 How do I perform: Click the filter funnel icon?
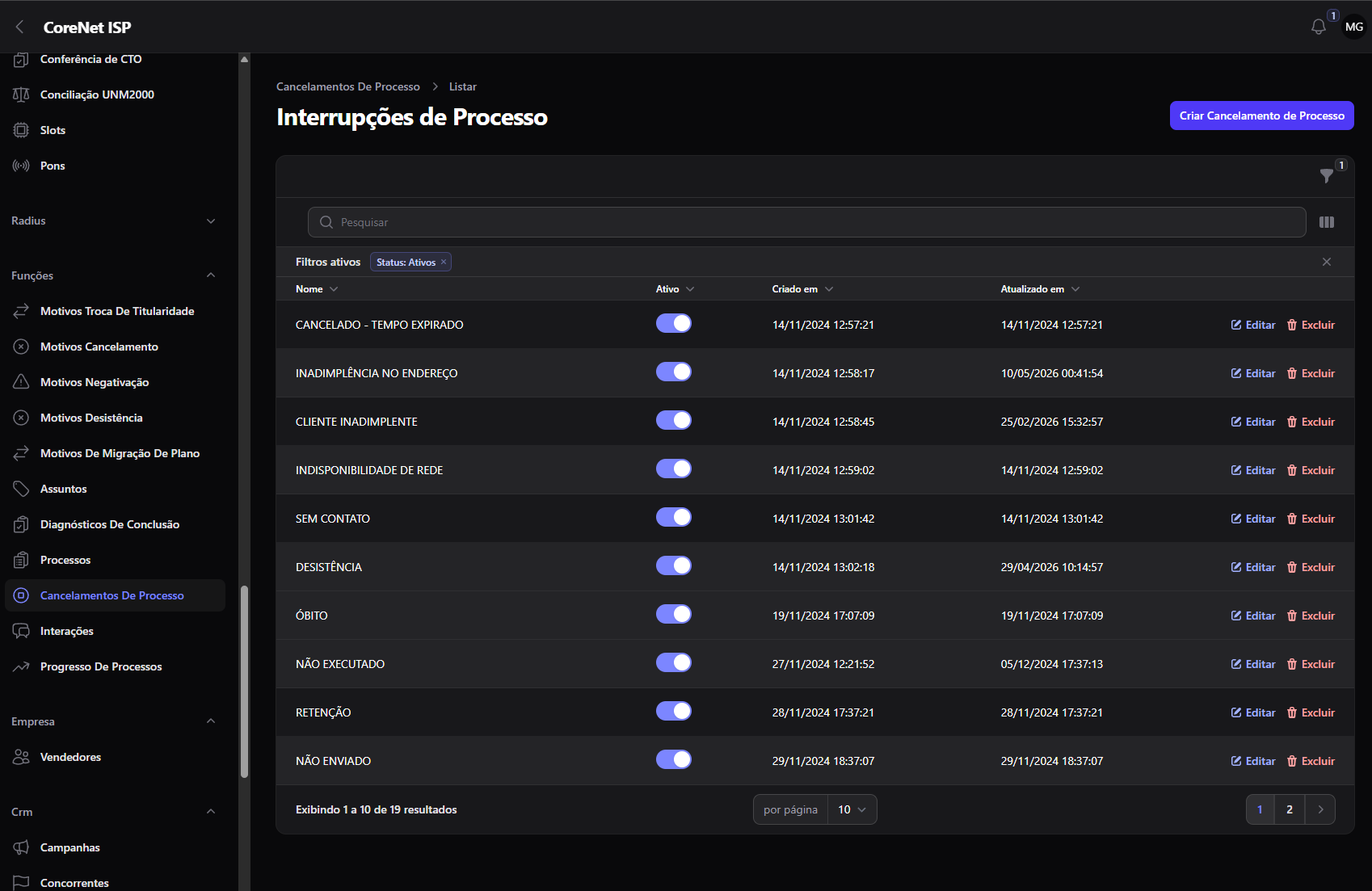click(x=1326, y=175)
